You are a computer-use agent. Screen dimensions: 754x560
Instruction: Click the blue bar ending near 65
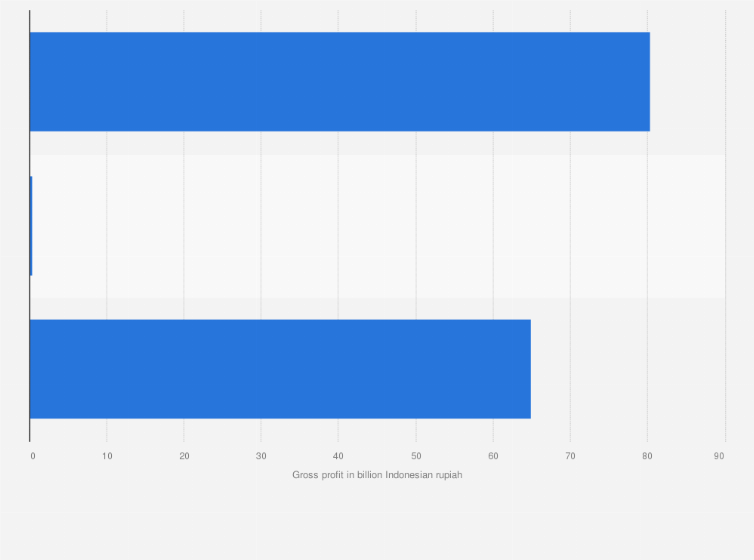tap(280, 369)
